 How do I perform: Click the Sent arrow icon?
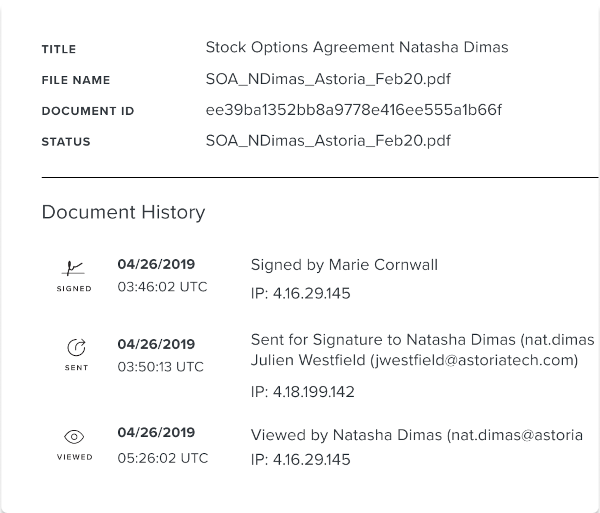tap(77, 347)
